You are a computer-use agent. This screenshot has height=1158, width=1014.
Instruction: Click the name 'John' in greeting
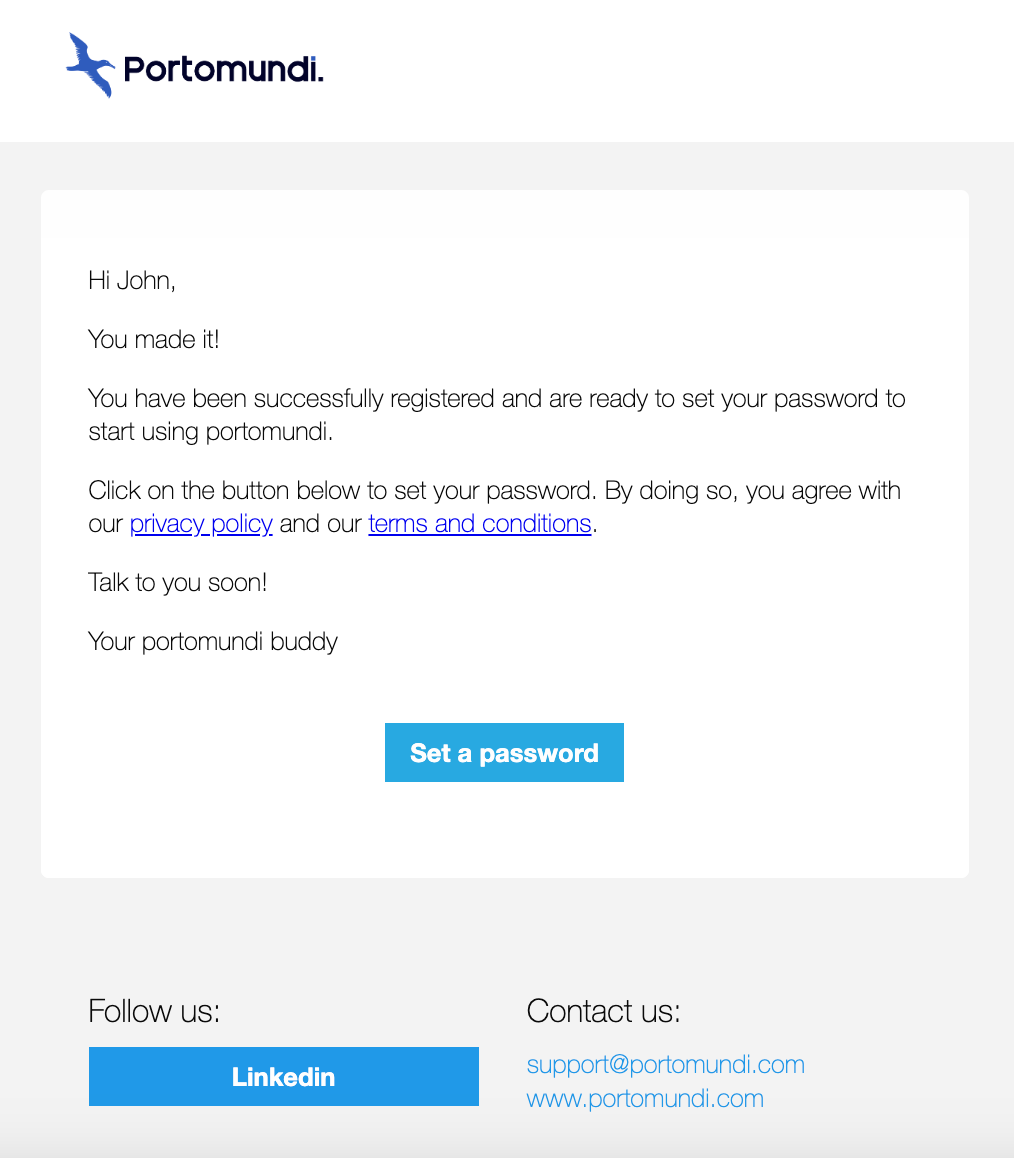pyautogui.click(x=144, y=281)
